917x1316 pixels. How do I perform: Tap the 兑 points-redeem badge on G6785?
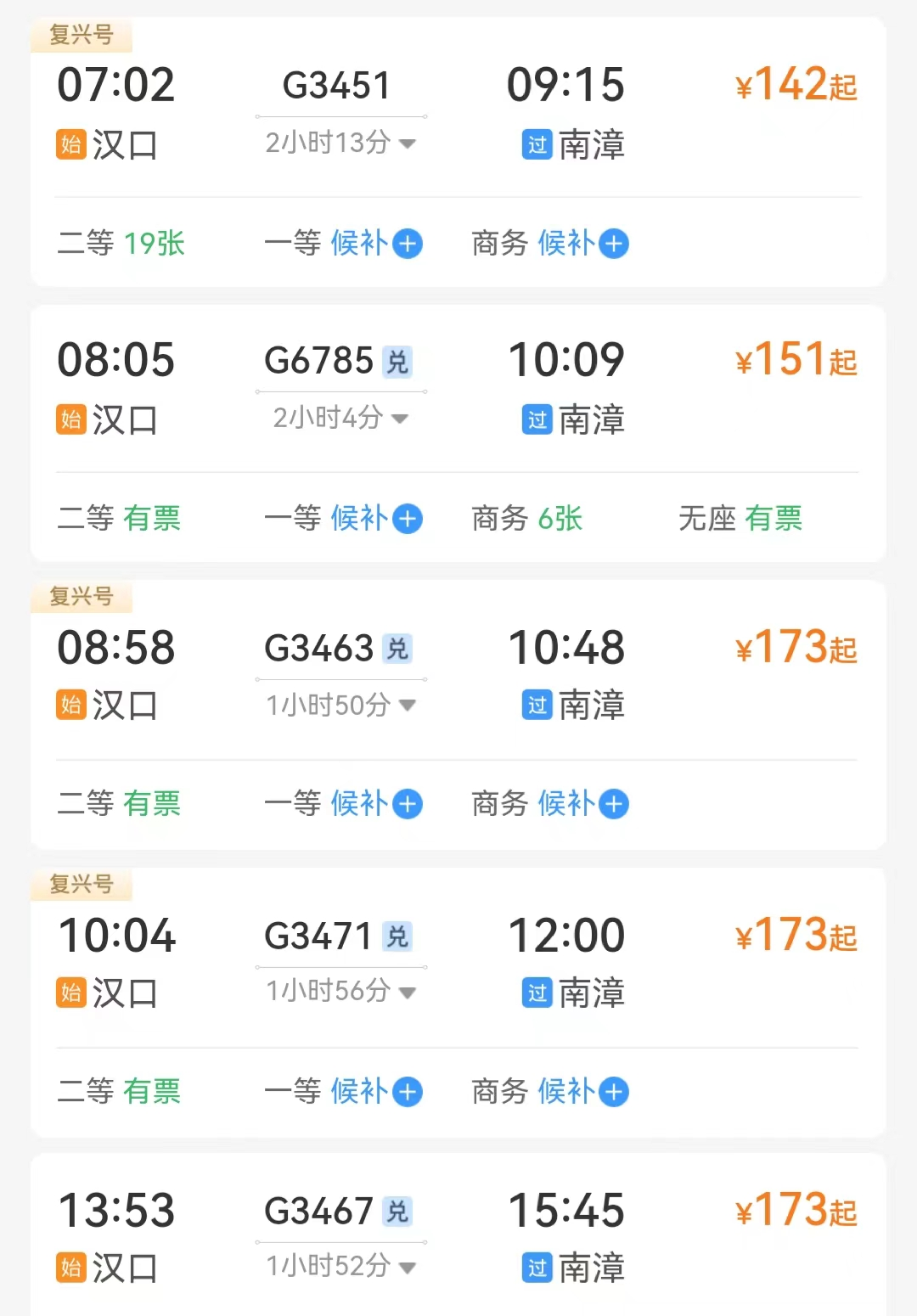[x=397, y=362]
